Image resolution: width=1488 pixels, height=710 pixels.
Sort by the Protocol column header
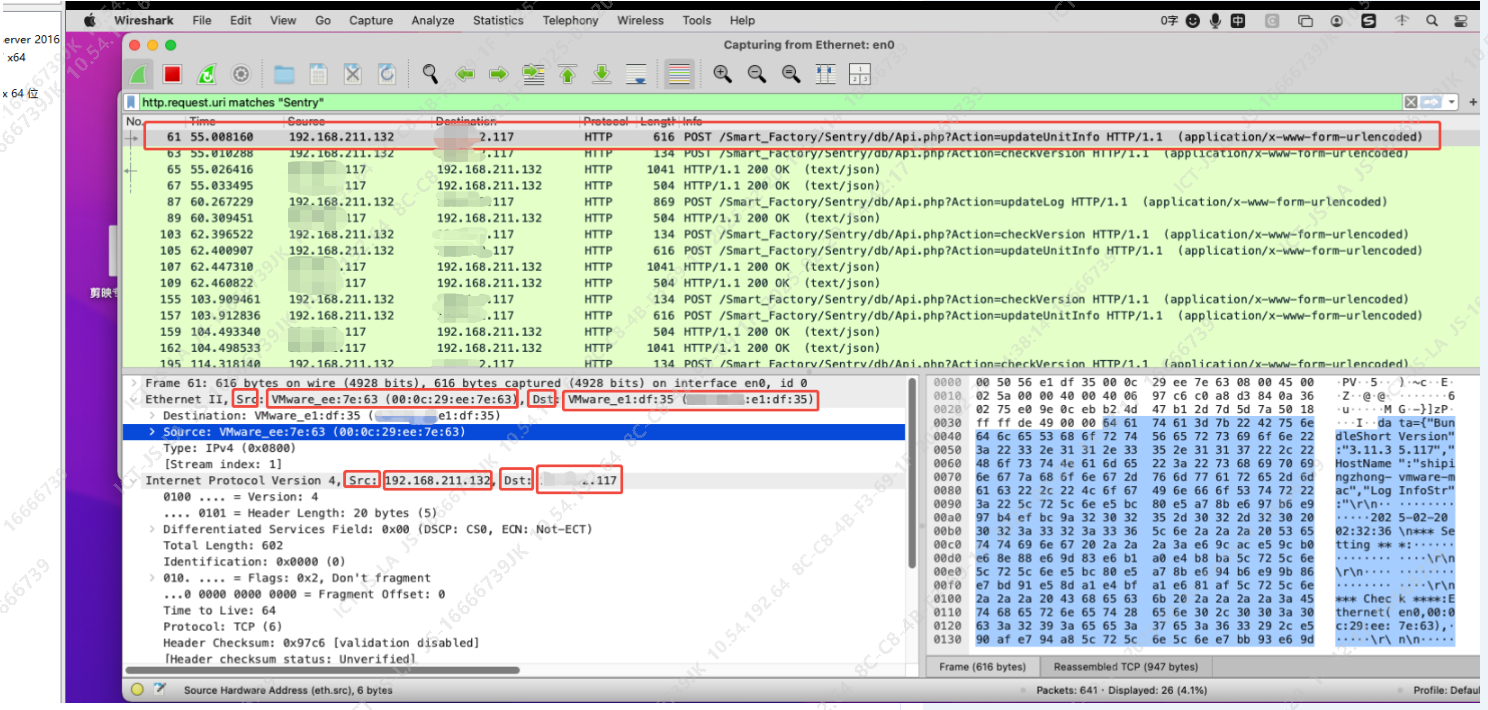click(606, 121)
